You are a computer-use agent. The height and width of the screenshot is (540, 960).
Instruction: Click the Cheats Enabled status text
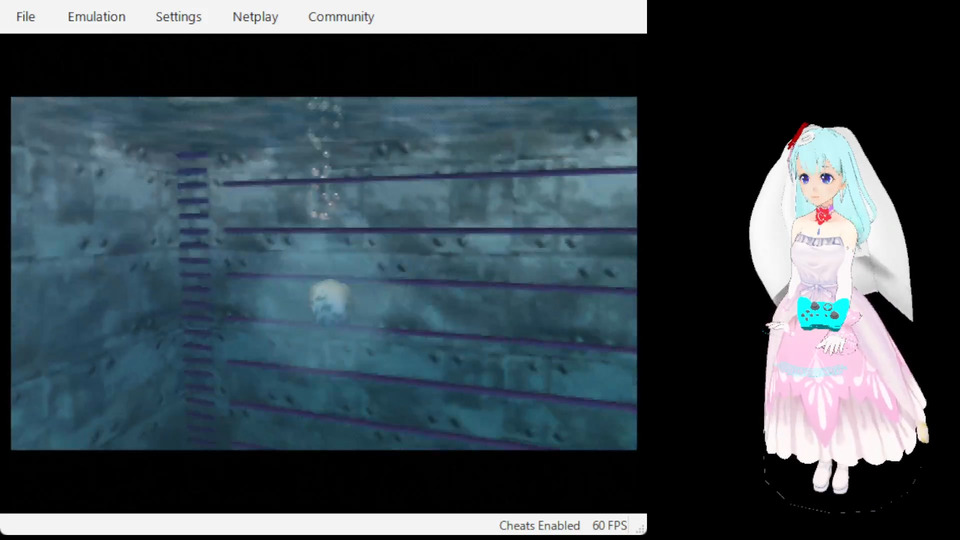click(x=539, y=525)
